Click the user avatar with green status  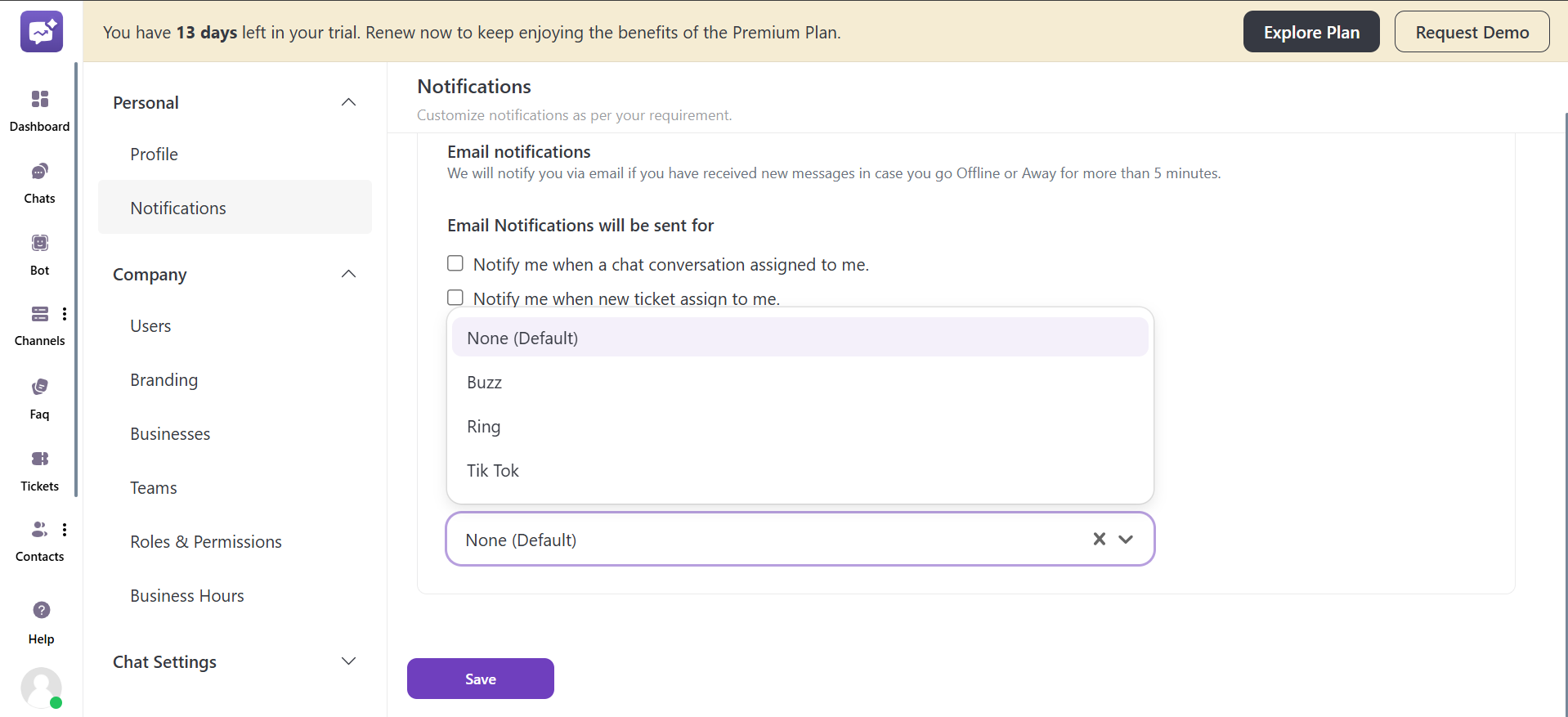[41, 688]
